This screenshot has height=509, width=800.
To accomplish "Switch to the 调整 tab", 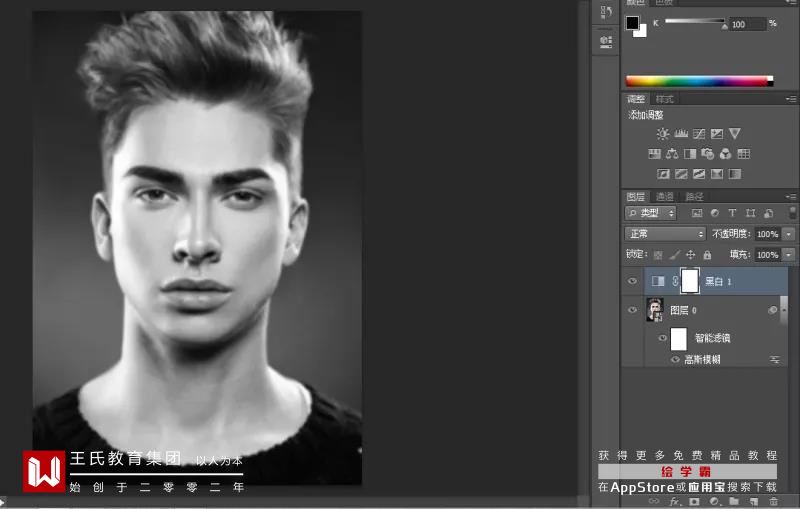I will pyautogui.click(x=636, y=99).
